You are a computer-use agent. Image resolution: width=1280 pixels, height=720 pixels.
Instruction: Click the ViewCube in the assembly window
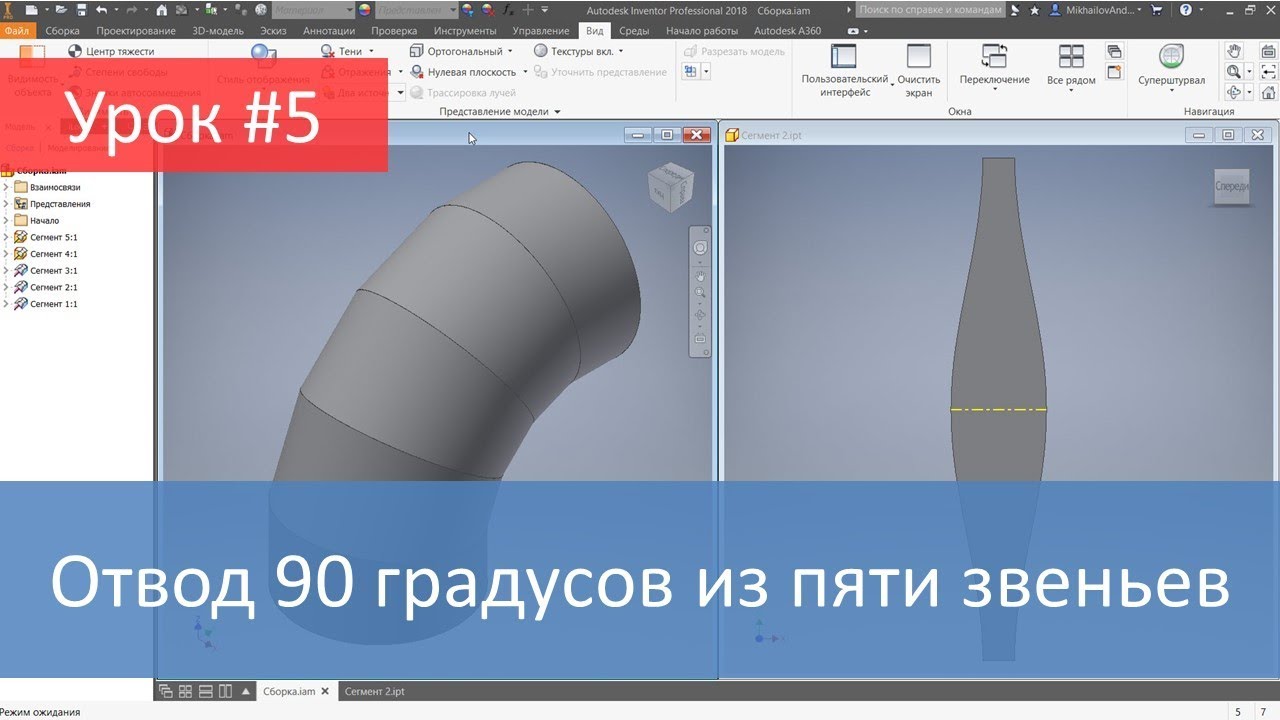671,187
